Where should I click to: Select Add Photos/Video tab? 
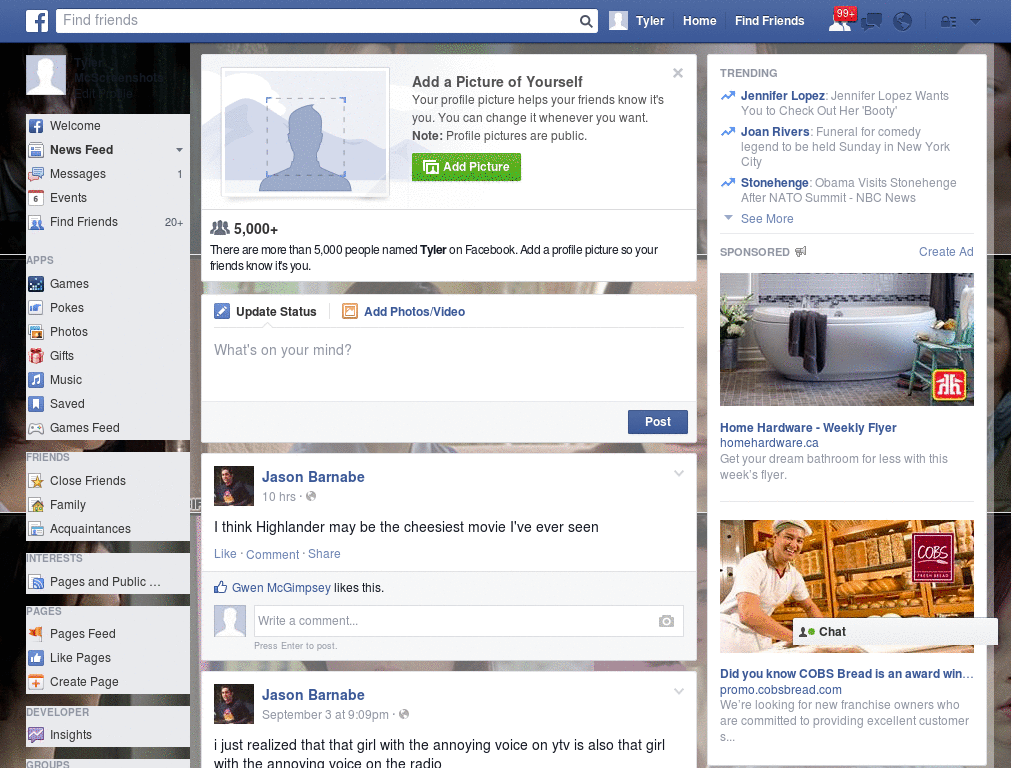click(x=404, y=312)
